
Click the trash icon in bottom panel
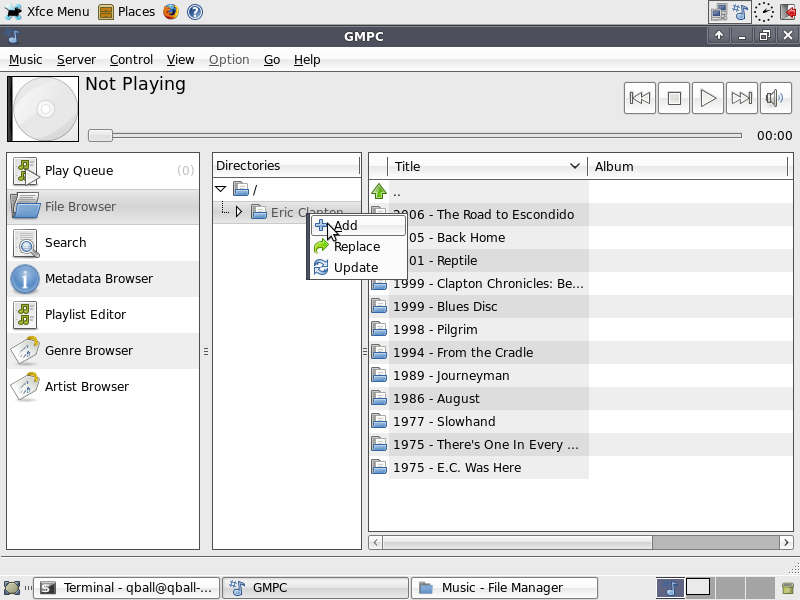coord(788,587)
